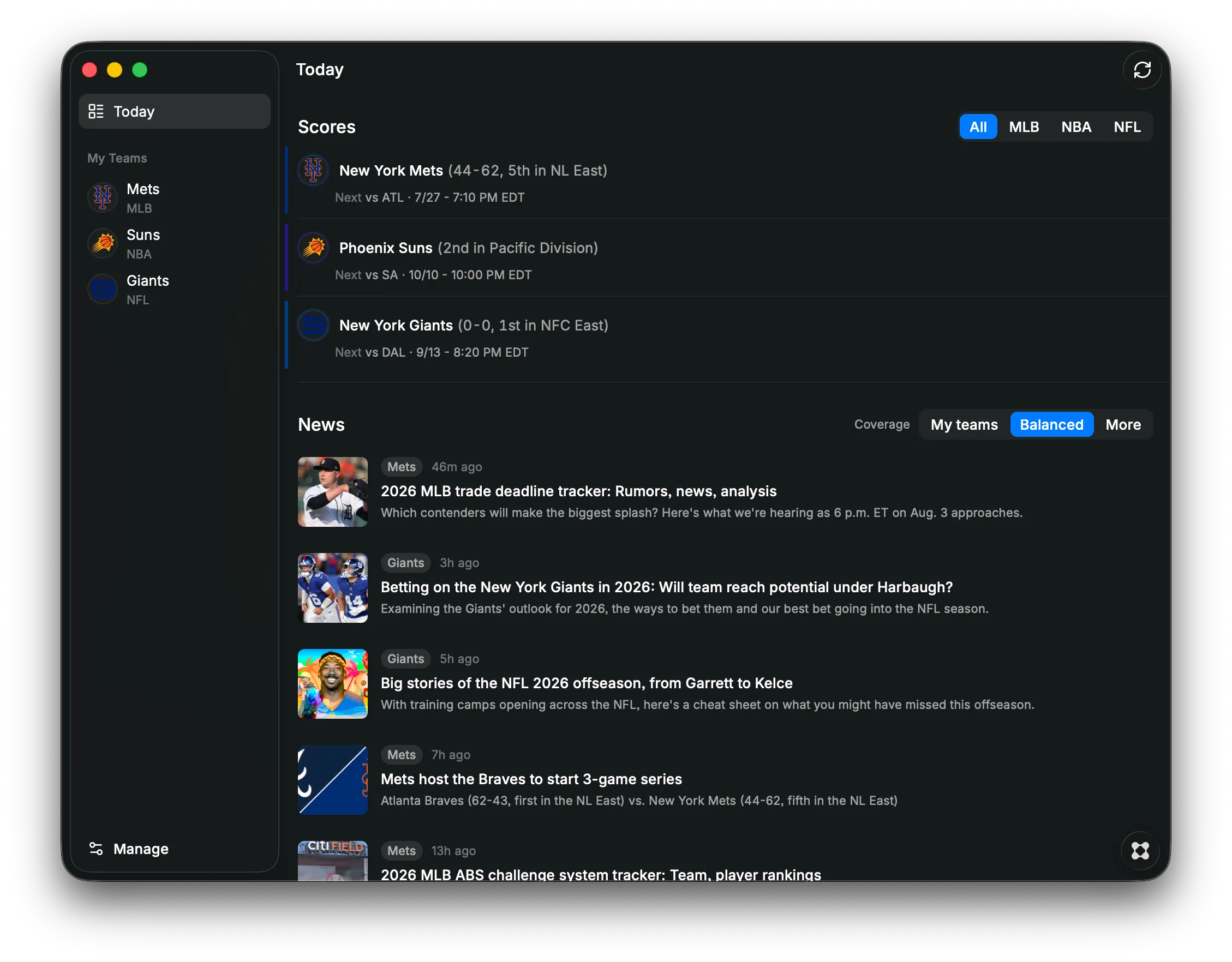1232x962 pixels.
Task: Click the 'Scores' section heading
Action: coord(327,127)
